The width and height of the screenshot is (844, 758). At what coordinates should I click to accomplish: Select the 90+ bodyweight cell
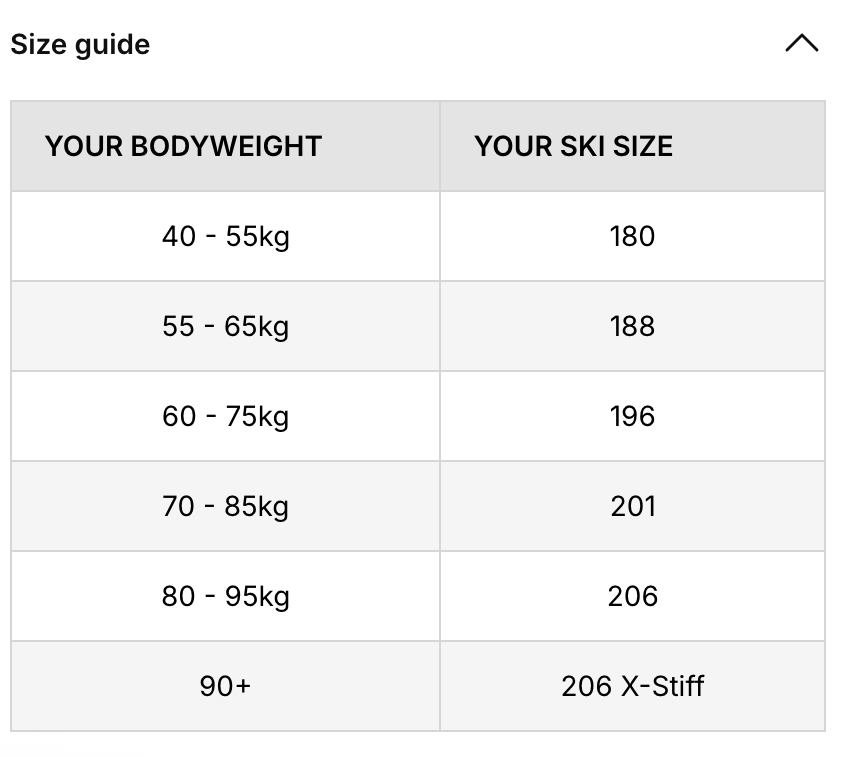tap(225, 686)
